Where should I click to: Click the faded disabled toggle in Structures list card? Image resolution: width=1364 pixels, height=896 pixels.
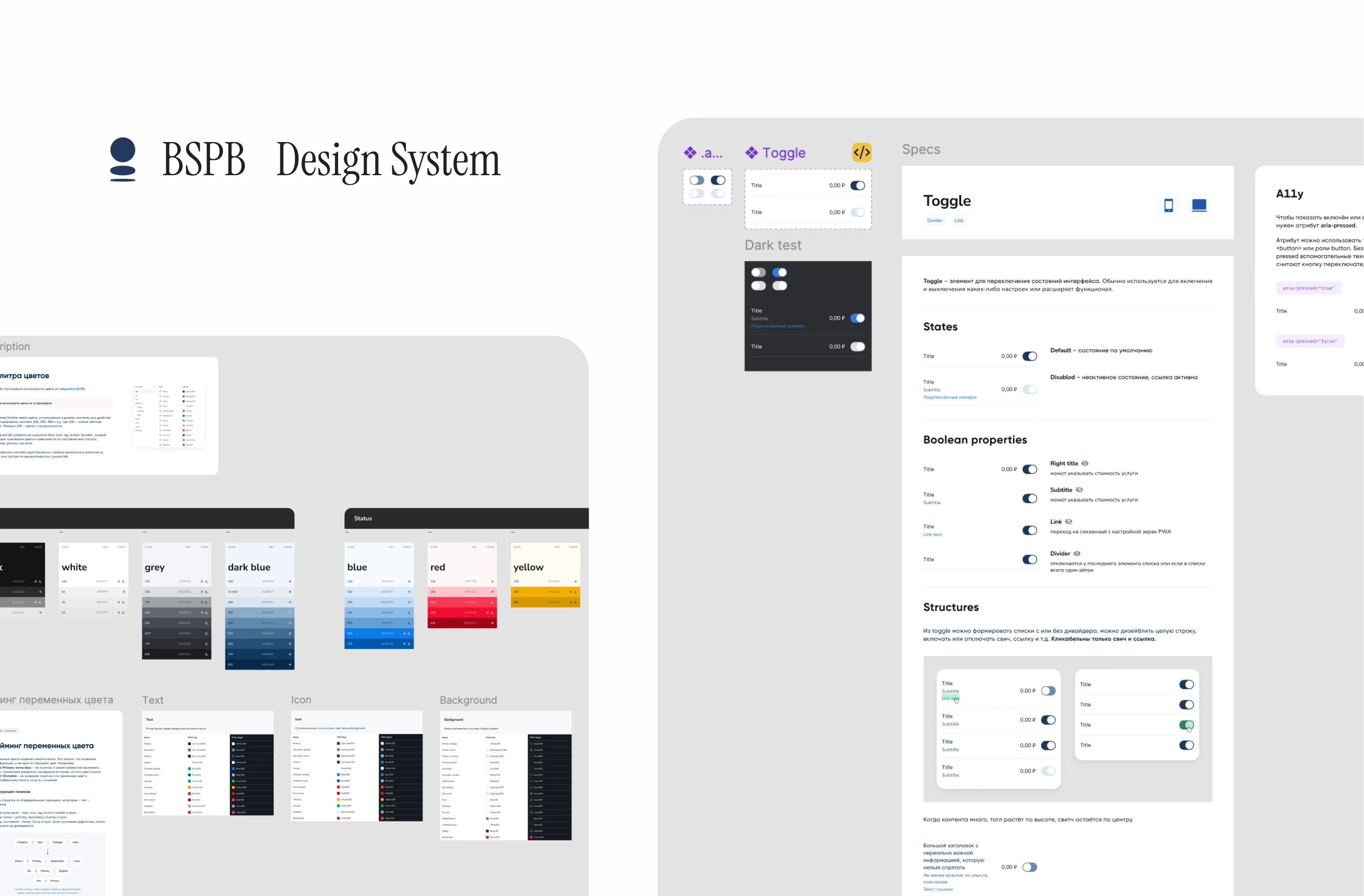(x=1048, y=771)
